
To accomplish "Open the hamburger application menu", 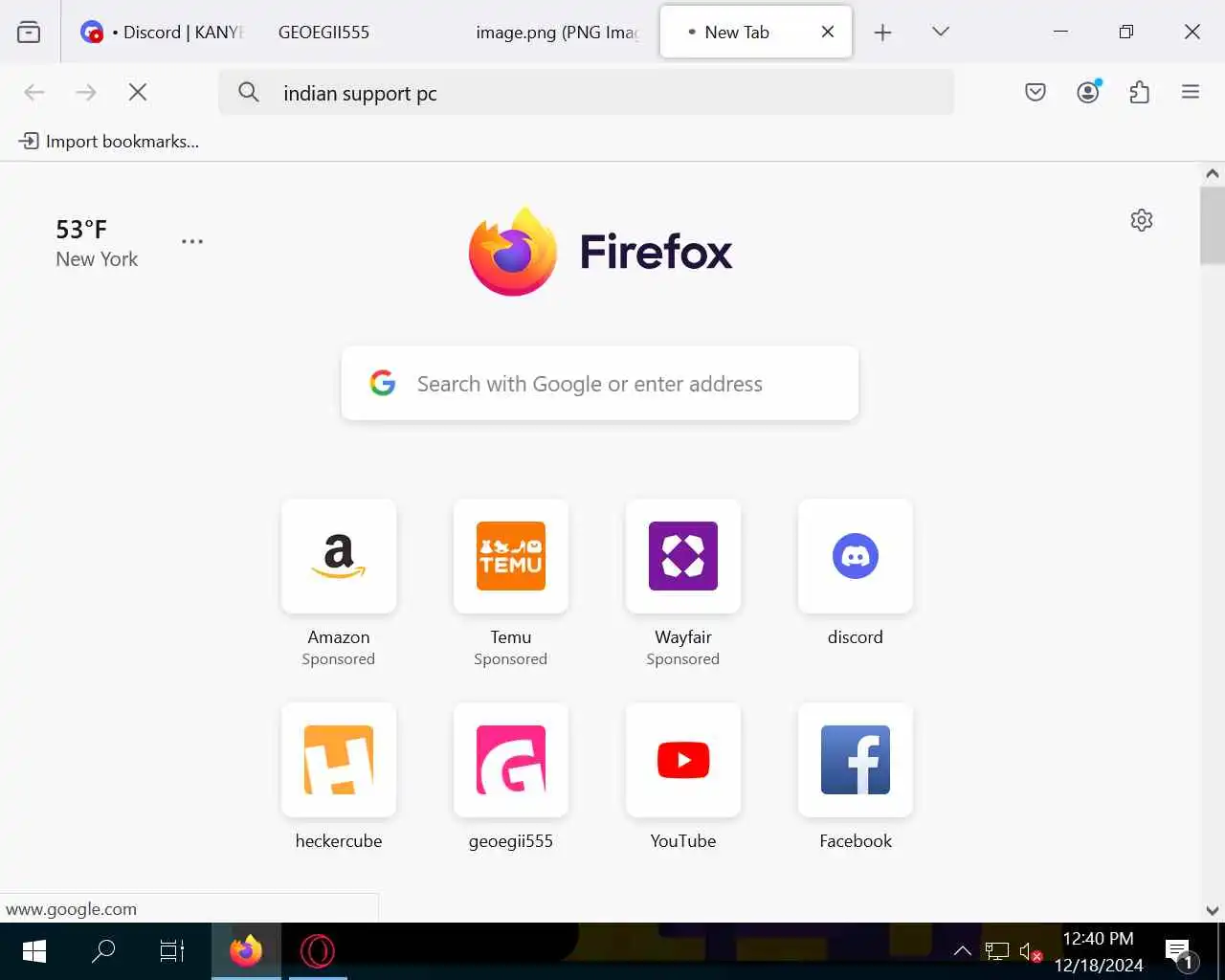I will pos(1191,92).
